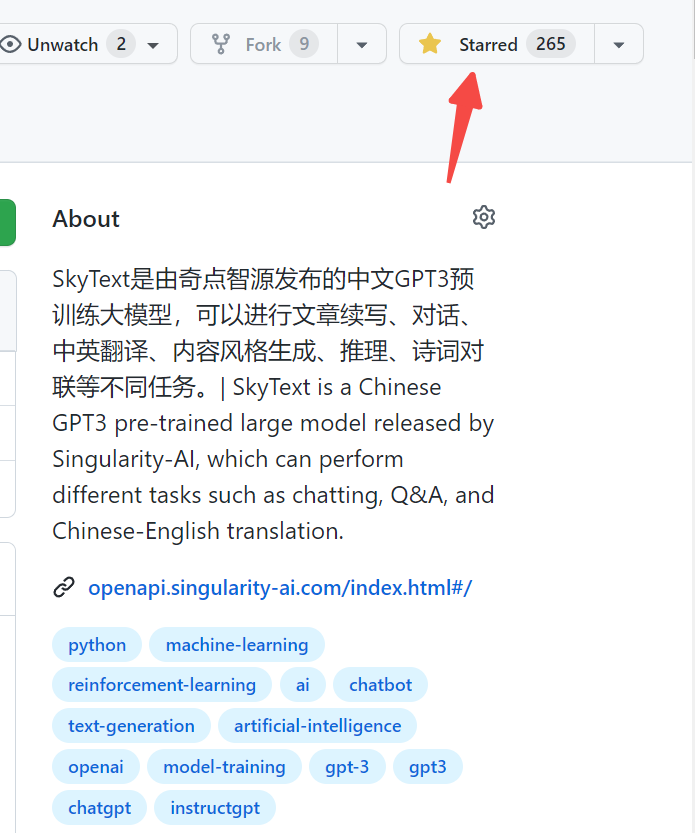Open the text-generation topic tag
Screen dimensions: 695x833
[131, 726]
